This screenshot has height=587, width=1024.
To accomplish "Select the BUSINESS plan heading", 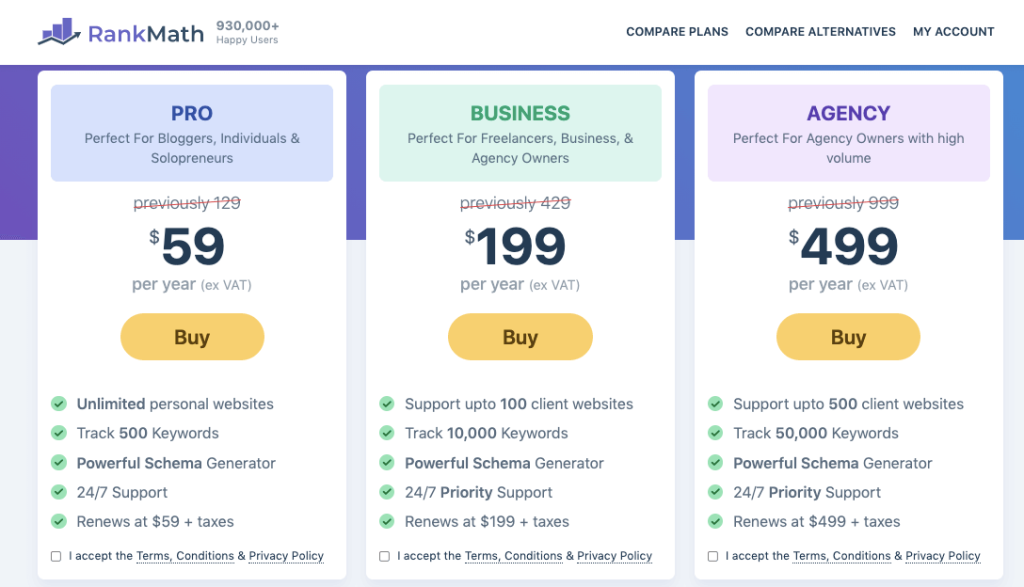I will 520,114.
